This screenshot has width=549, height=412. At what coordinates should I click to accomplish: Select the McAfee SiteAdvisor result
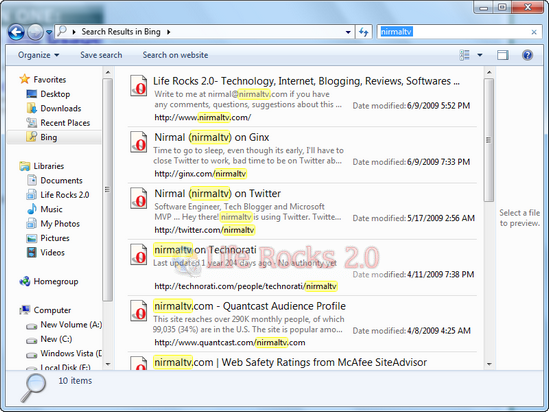pos(290,362)
